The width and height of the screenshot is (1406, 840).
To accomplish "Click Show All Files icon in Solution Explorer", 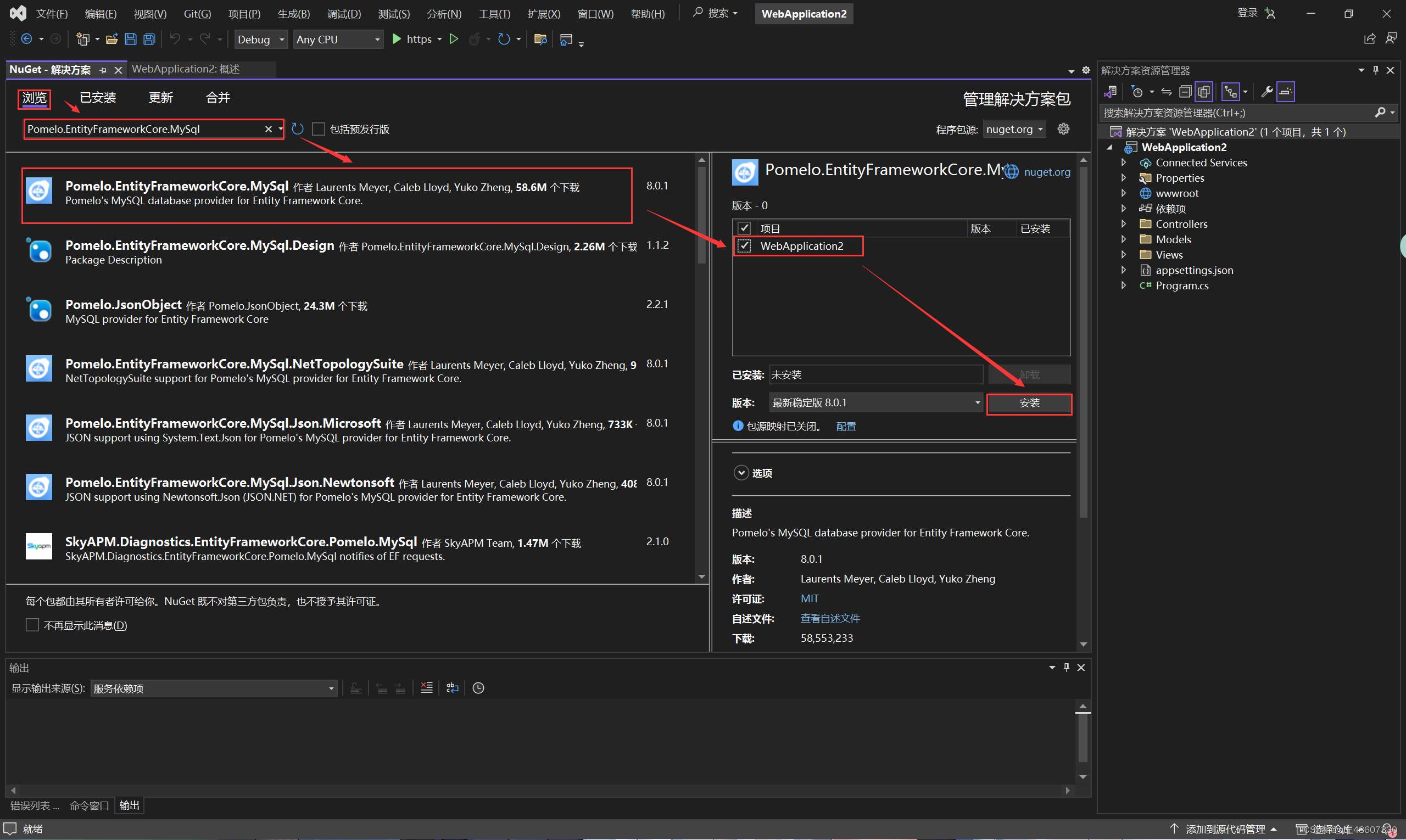I will pos(1204,92).
